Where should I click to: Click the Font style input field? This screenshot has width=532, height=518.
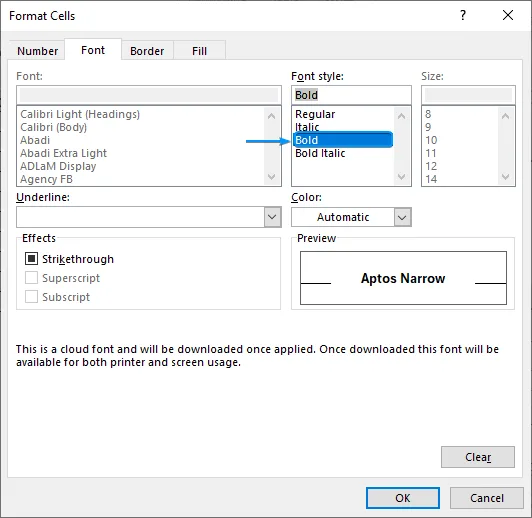[351, 95]
